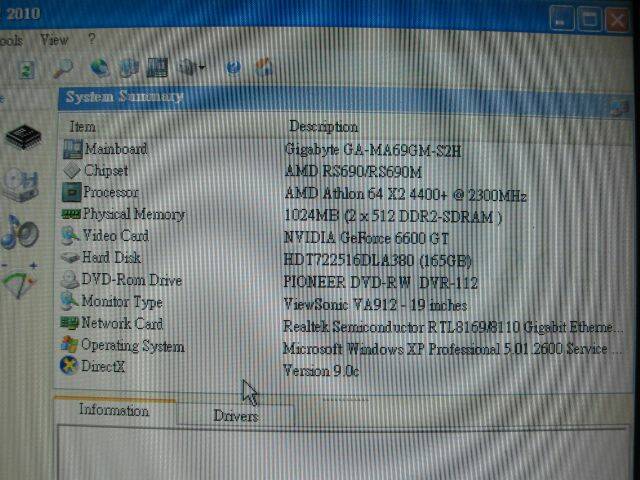
Task: Click the Physical Memory RAM icon
Action: coord(71,214)
